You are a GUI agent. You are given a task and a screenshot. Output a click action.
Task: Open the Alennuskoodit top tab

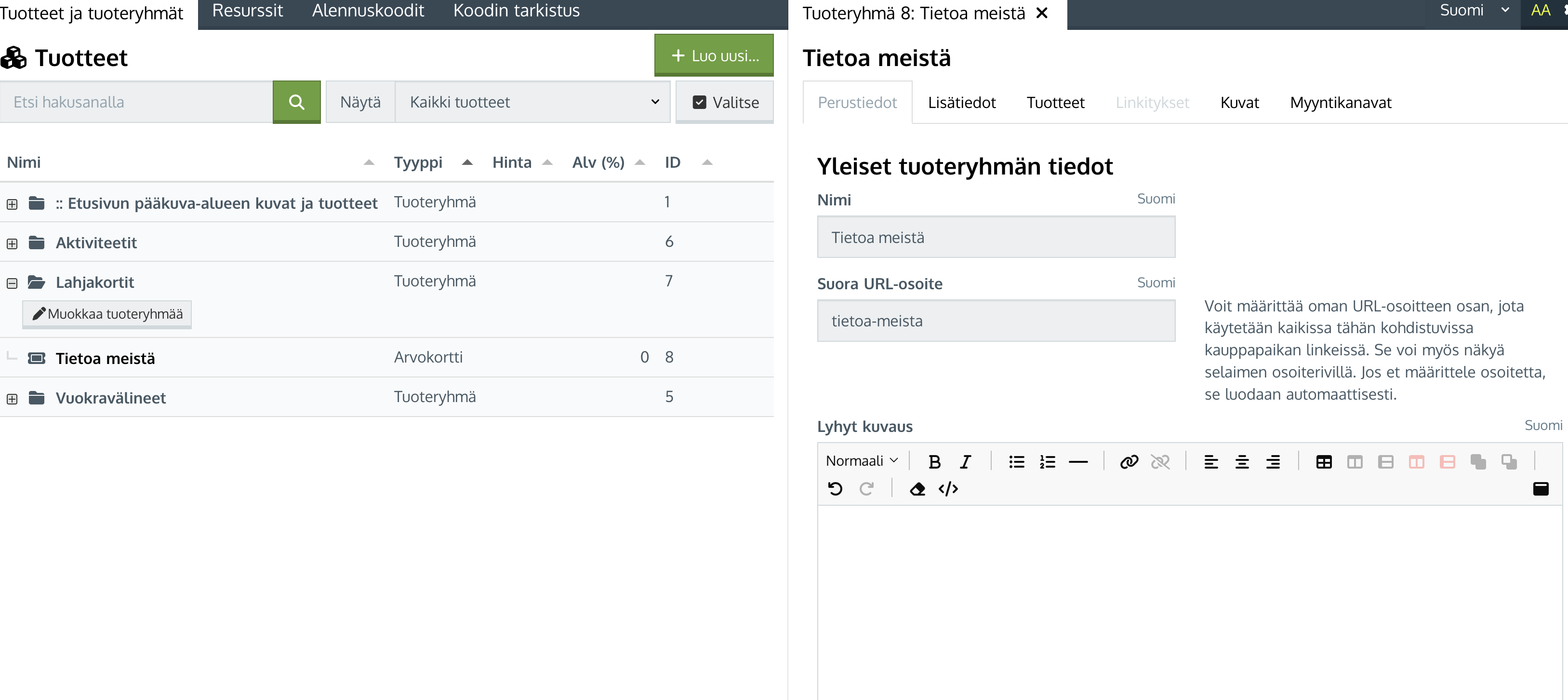[x=368, y=11]
